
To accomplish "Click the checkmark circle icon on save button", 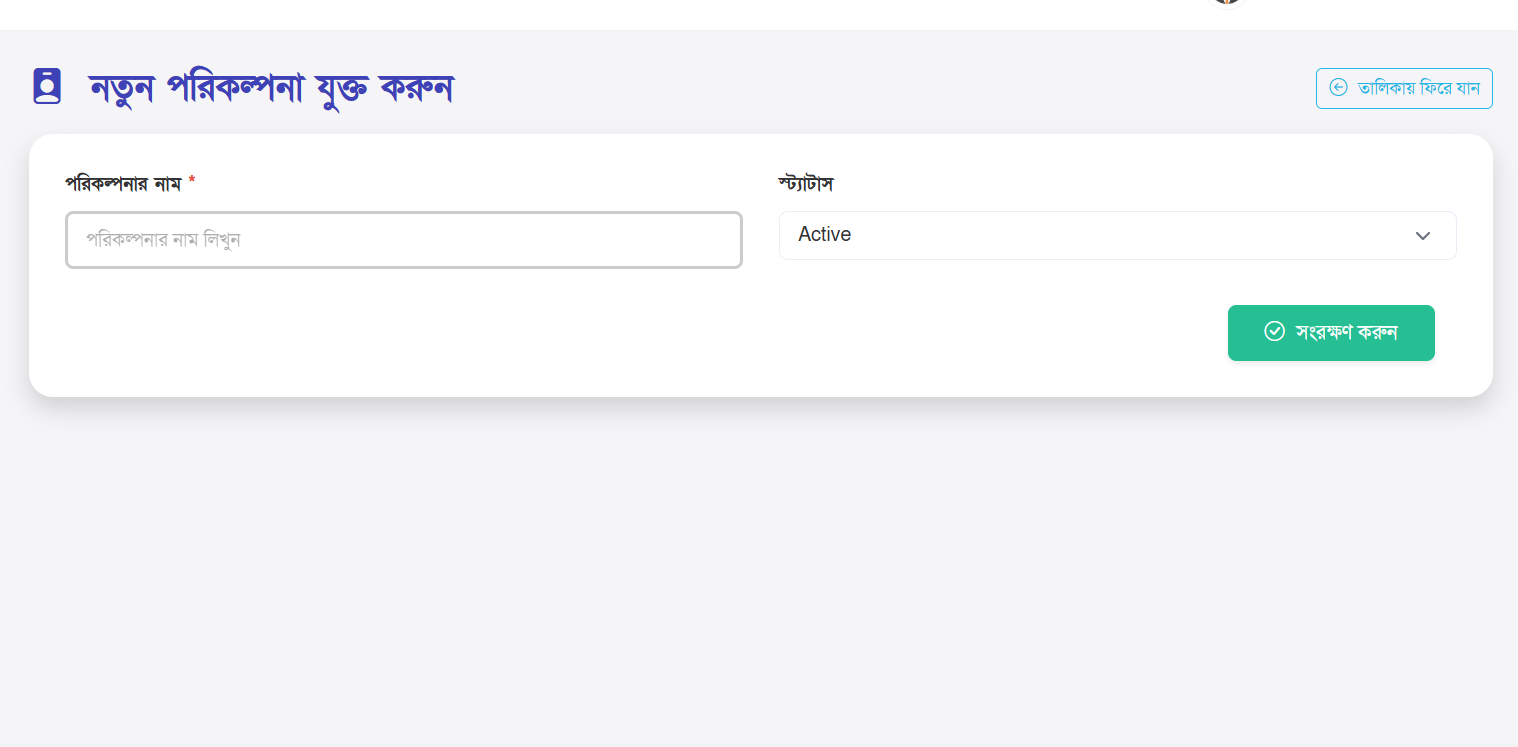I will pos(1274,332).
